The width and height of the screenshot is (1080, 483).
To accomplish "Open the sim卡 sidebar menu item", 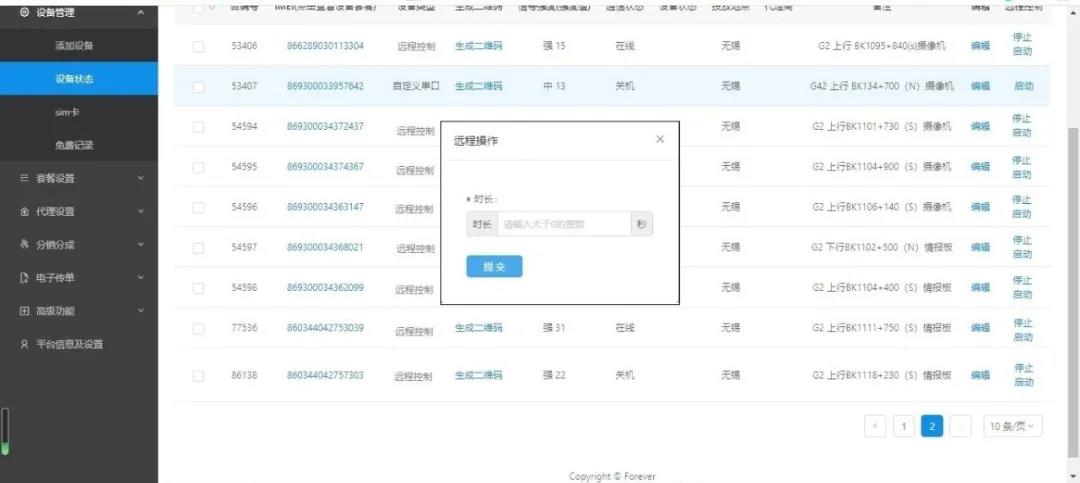I will coord(68,112).
